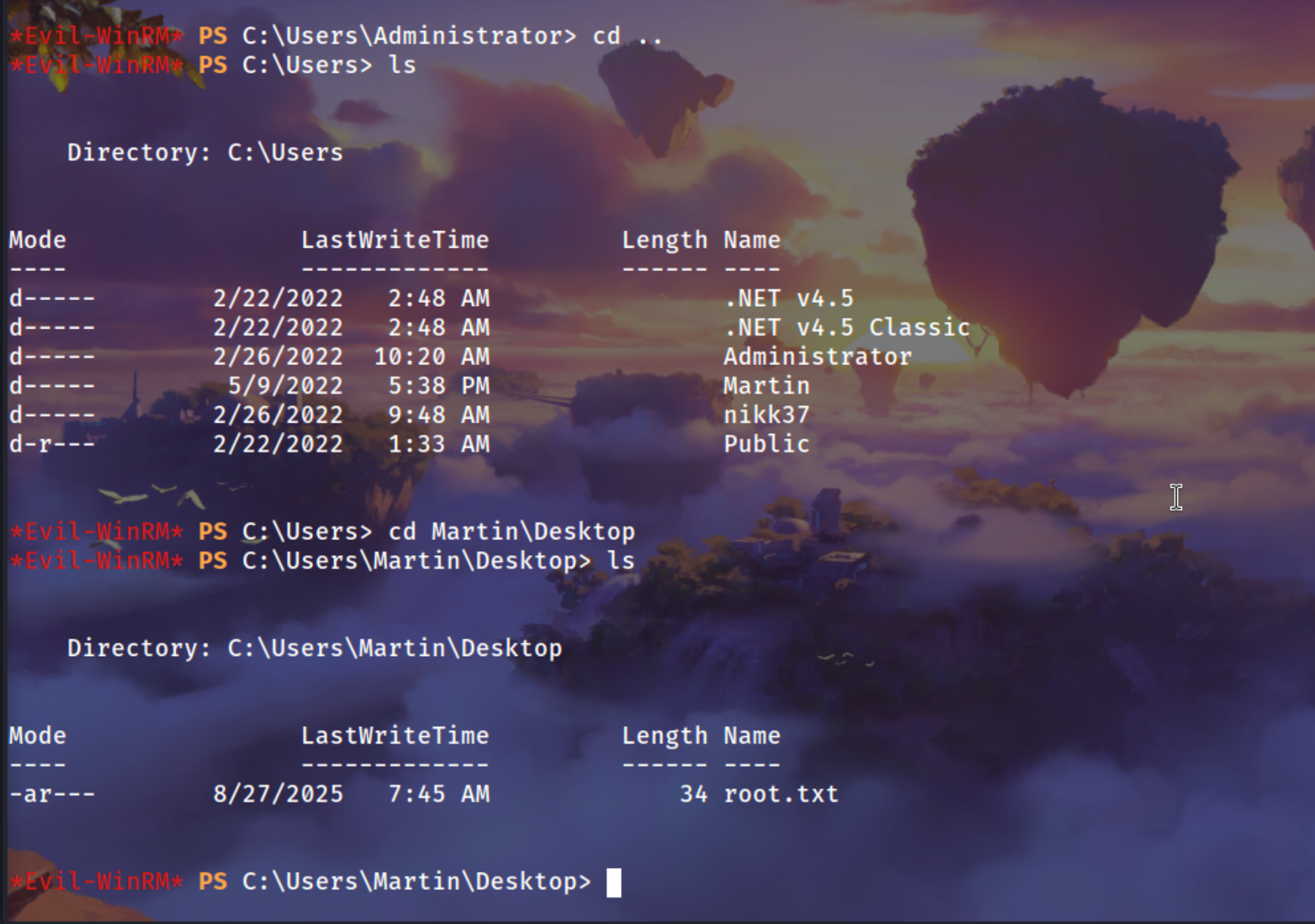
Task: Click 'Directory: C:\Users\Martin\Desktop' heading line
Action: (x=314, y=648)
